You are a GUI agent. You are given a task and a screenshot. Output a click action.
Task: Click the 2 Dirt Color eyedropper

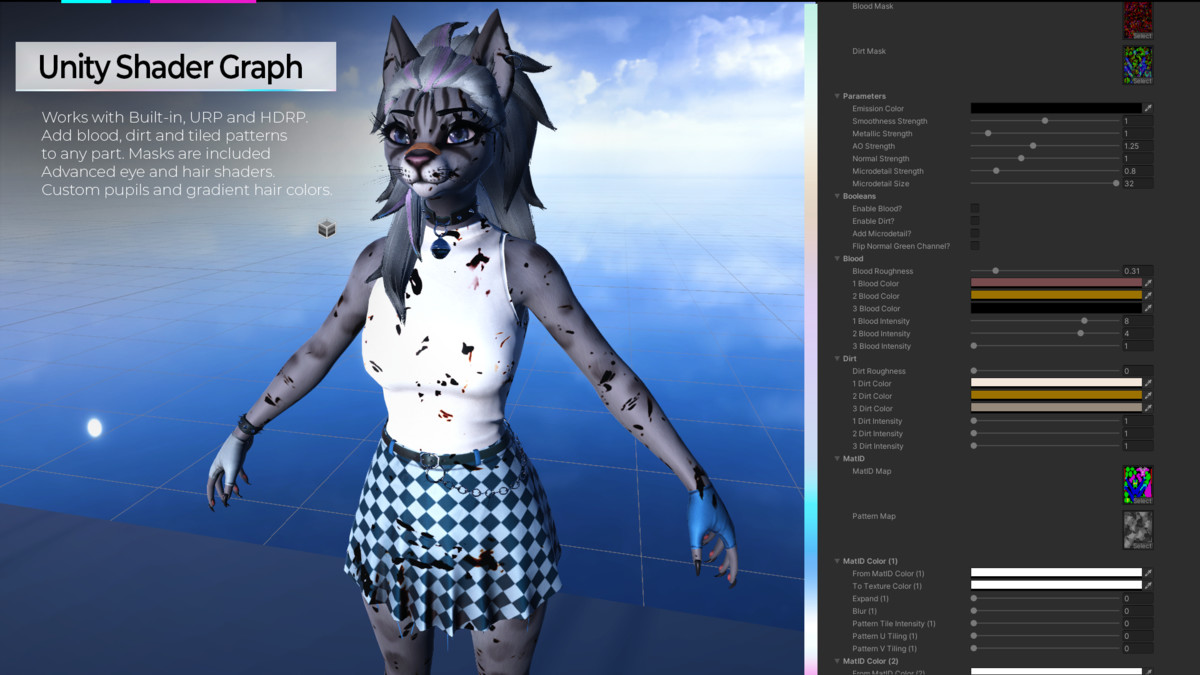point(1148,396)
